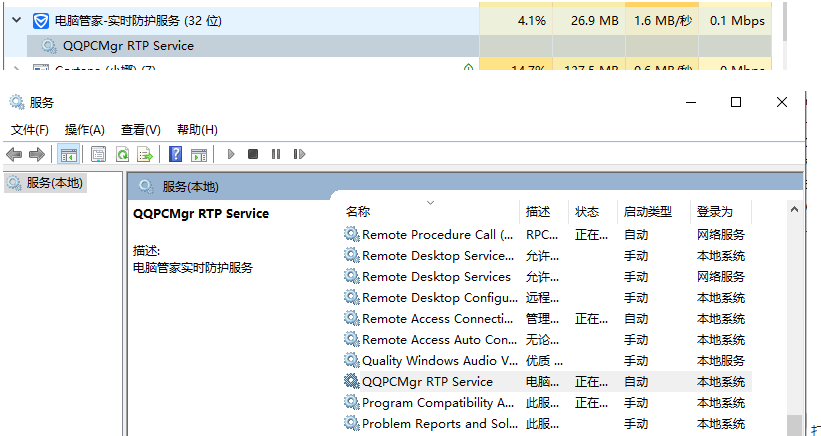Select the Remote Desktop Configu... row
This screenshot has height=436, width=821.
pos(547,297)
